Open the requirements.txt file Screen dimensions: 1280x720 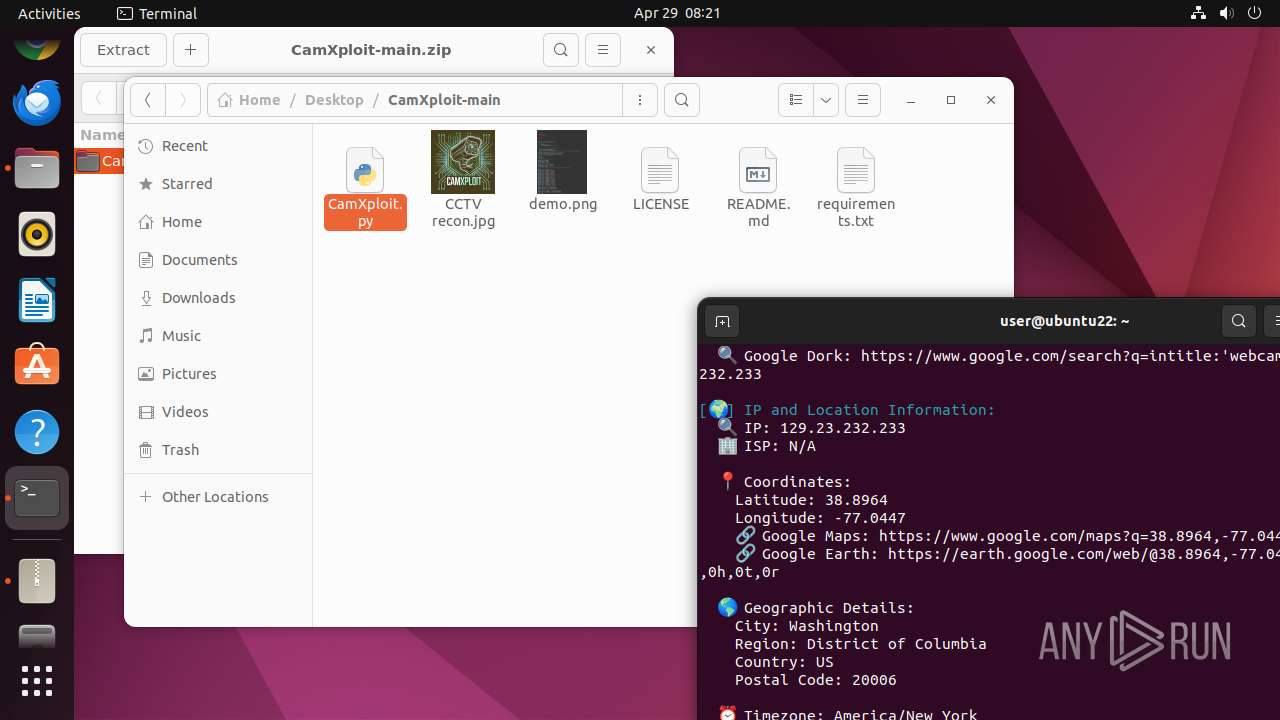point(856,187)
